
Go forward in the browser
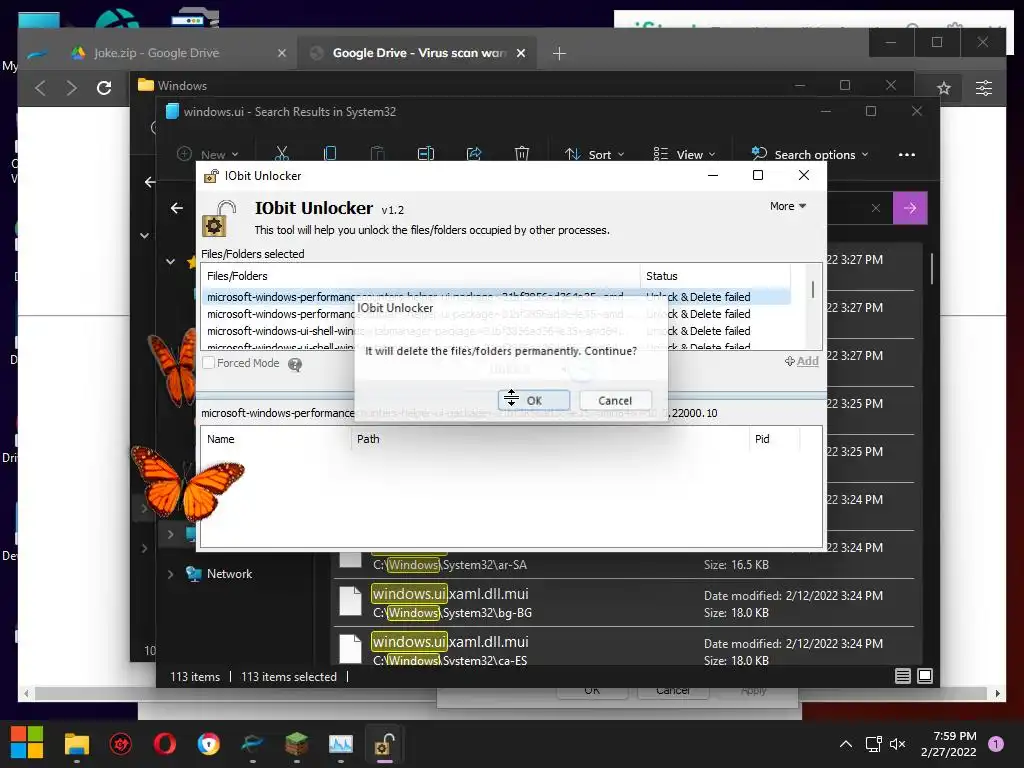coord(71,88)
